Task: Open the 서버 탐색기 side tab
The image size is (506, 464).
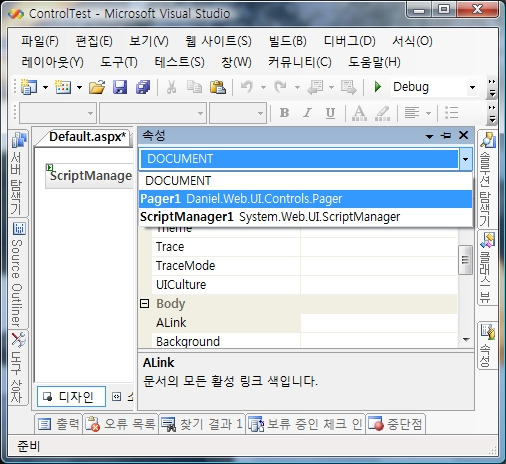Action: [18, 174]
